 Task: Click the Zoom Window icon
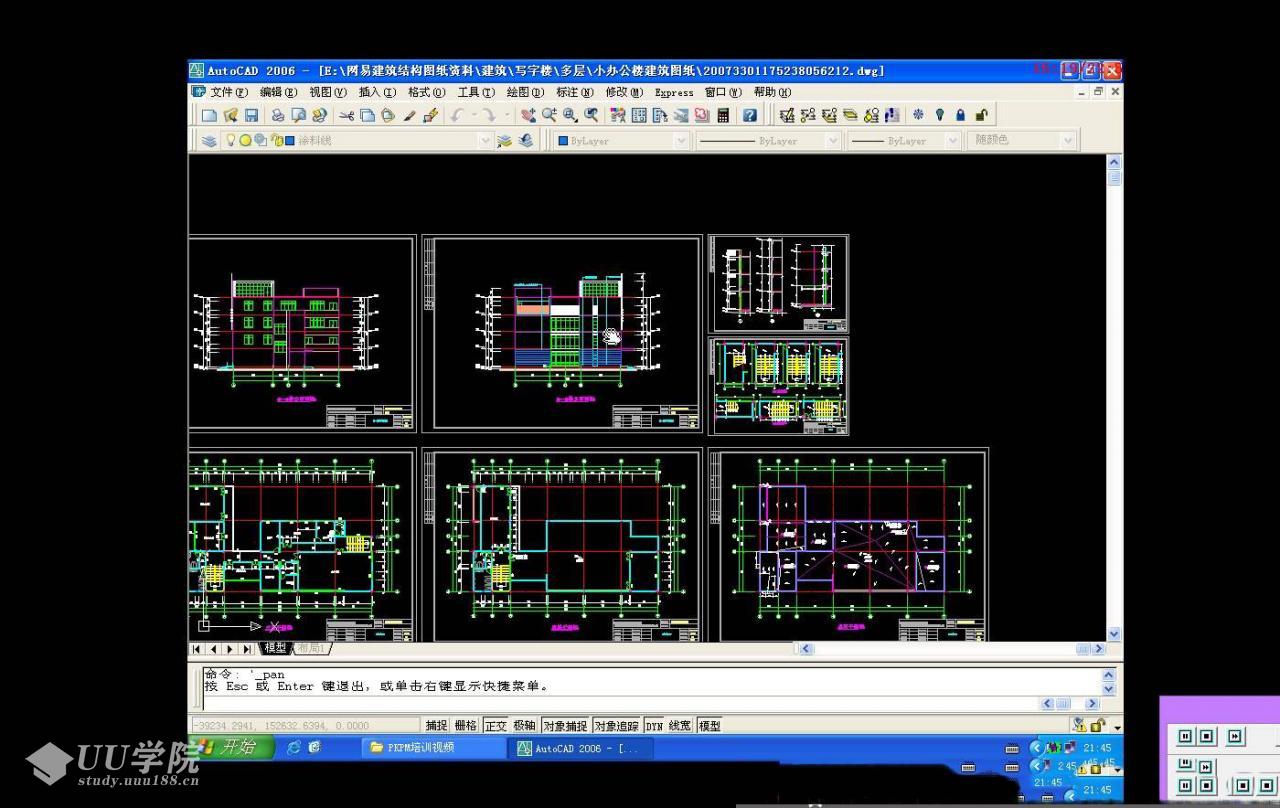click(570, 116)
